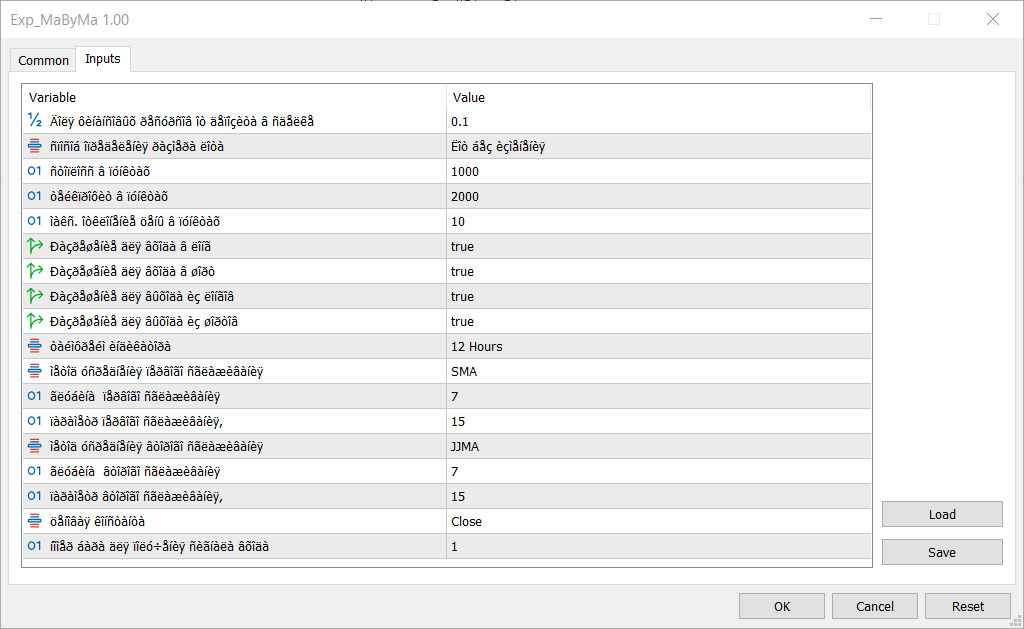Toggle the first 'true' value in the list
Viewport: 1024px width, 629px height.
click(x=462, y=246)
